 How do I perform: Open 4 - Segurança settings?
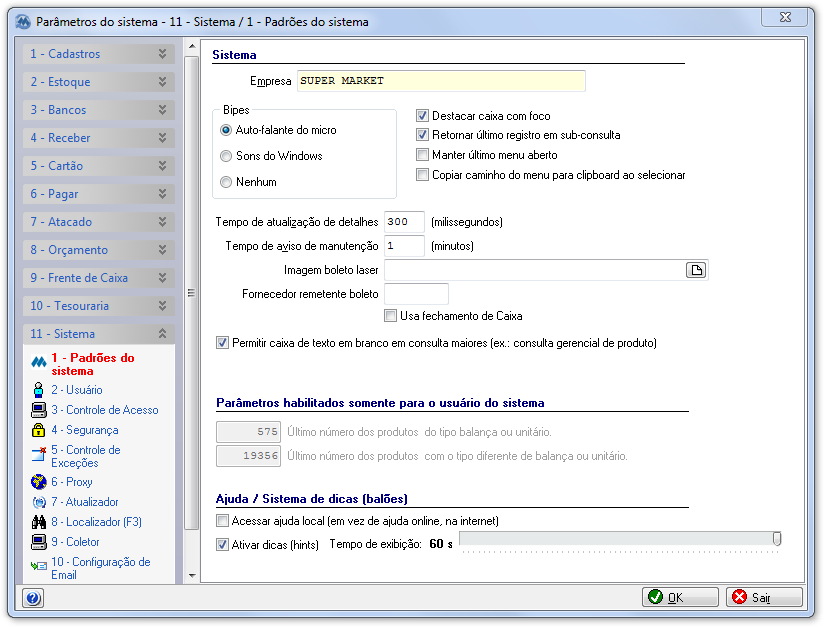point(85,430)
